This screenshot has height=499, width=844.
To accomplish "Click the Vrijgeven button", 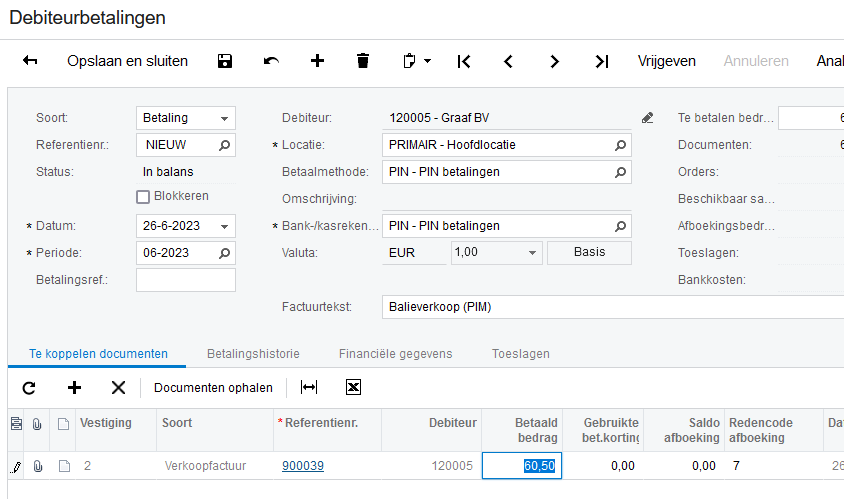I will 667,61.
